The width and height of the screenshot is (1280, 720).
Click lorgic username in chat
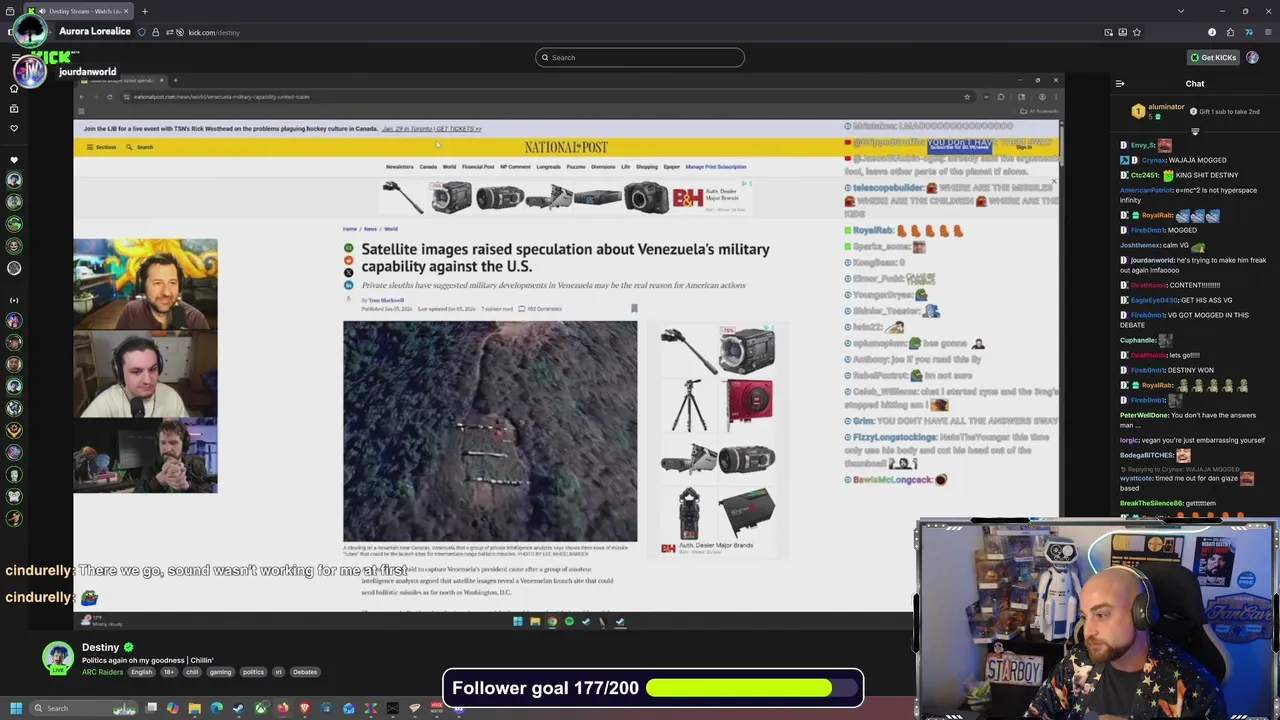click(1129, 440)
